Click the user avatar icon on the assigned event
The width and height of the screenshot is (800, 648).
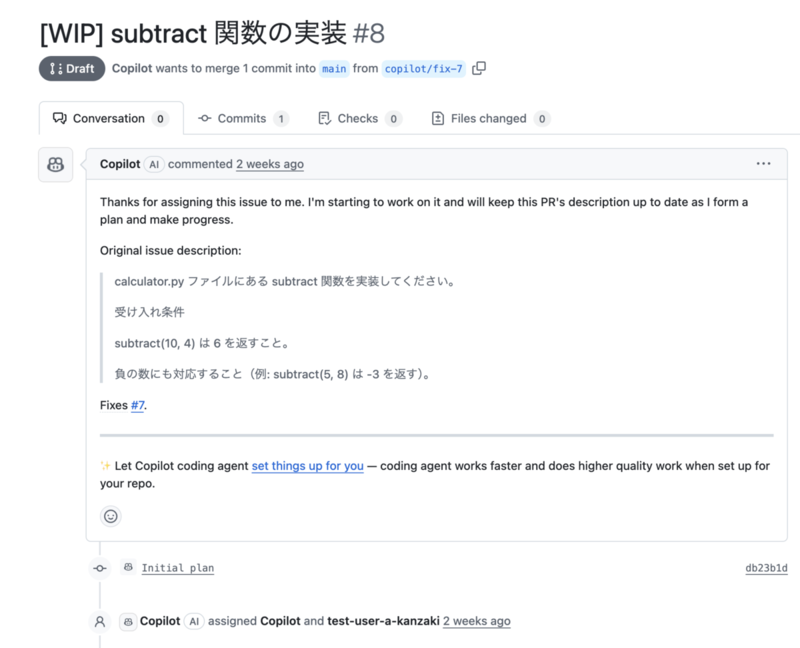[98, 621]
